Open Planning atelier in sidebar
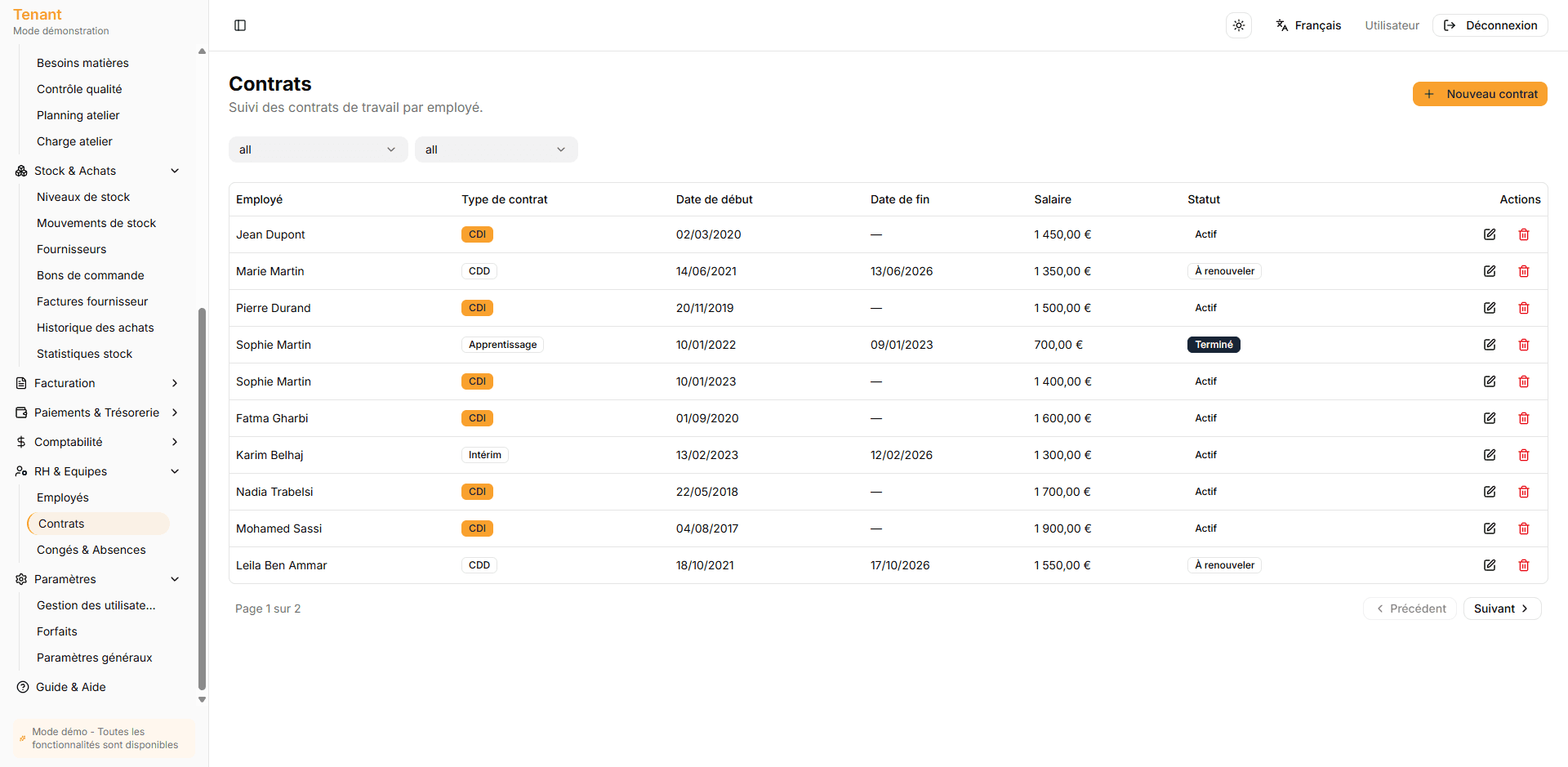Image resolution: width=1568 pixels, height=767 pixels. 78,115
